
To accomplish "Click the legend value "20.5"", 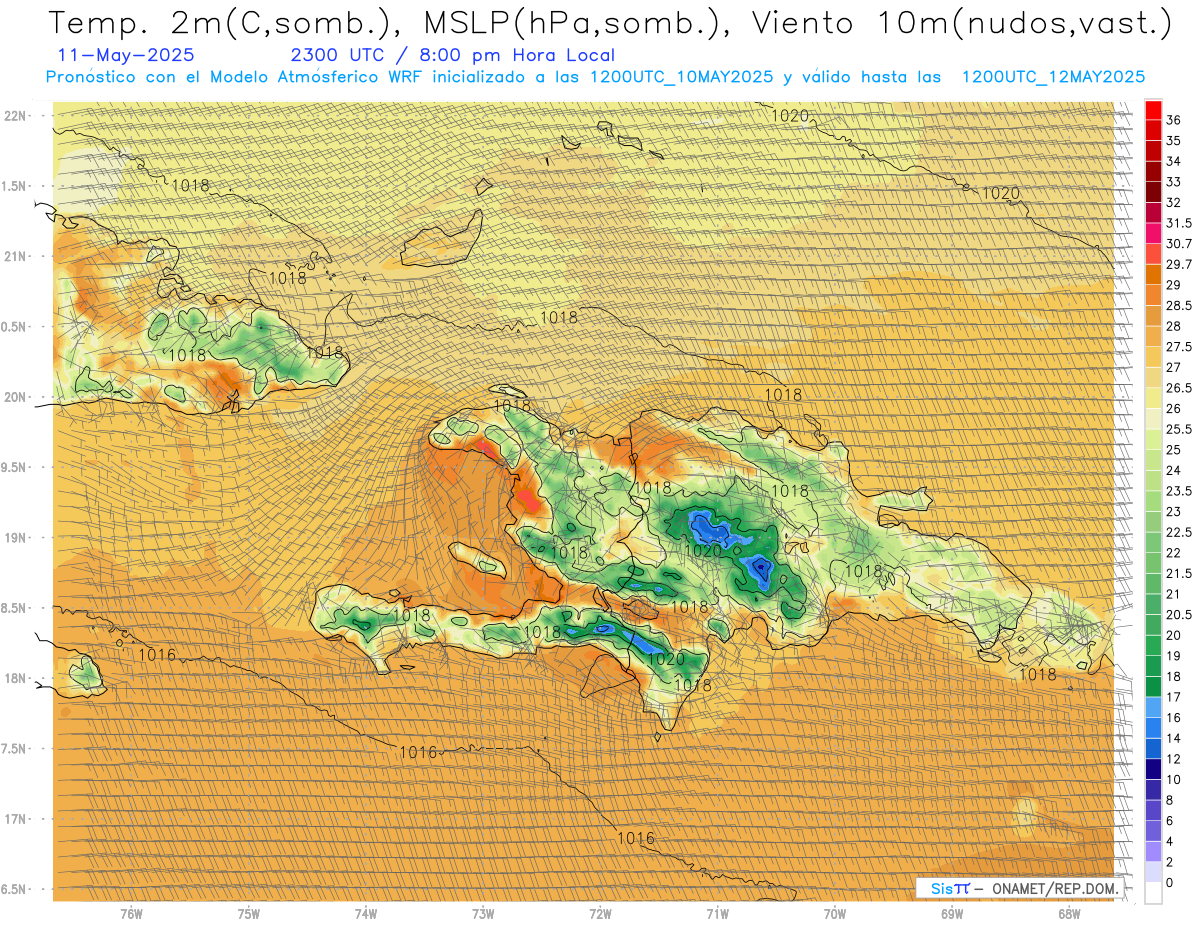I will [x=1179, y=614].
